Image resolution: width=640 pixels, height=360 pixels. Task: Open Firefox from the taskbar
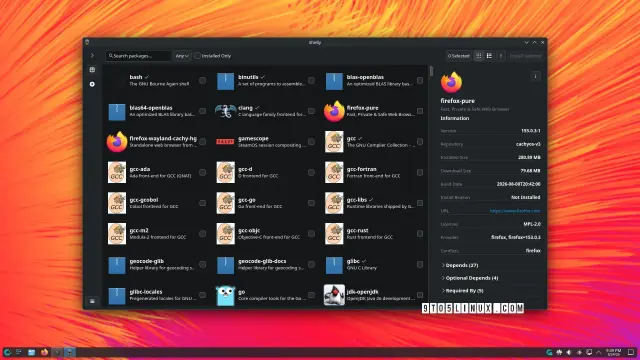tap(44, 352)
